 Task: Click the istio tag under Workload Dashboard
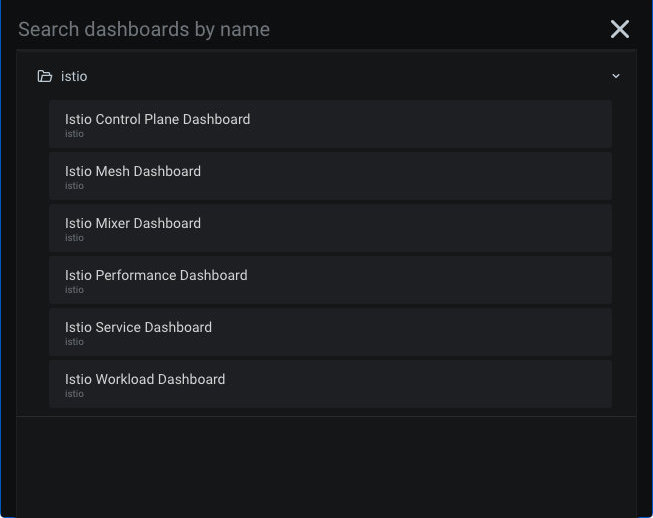pos(74,394)
